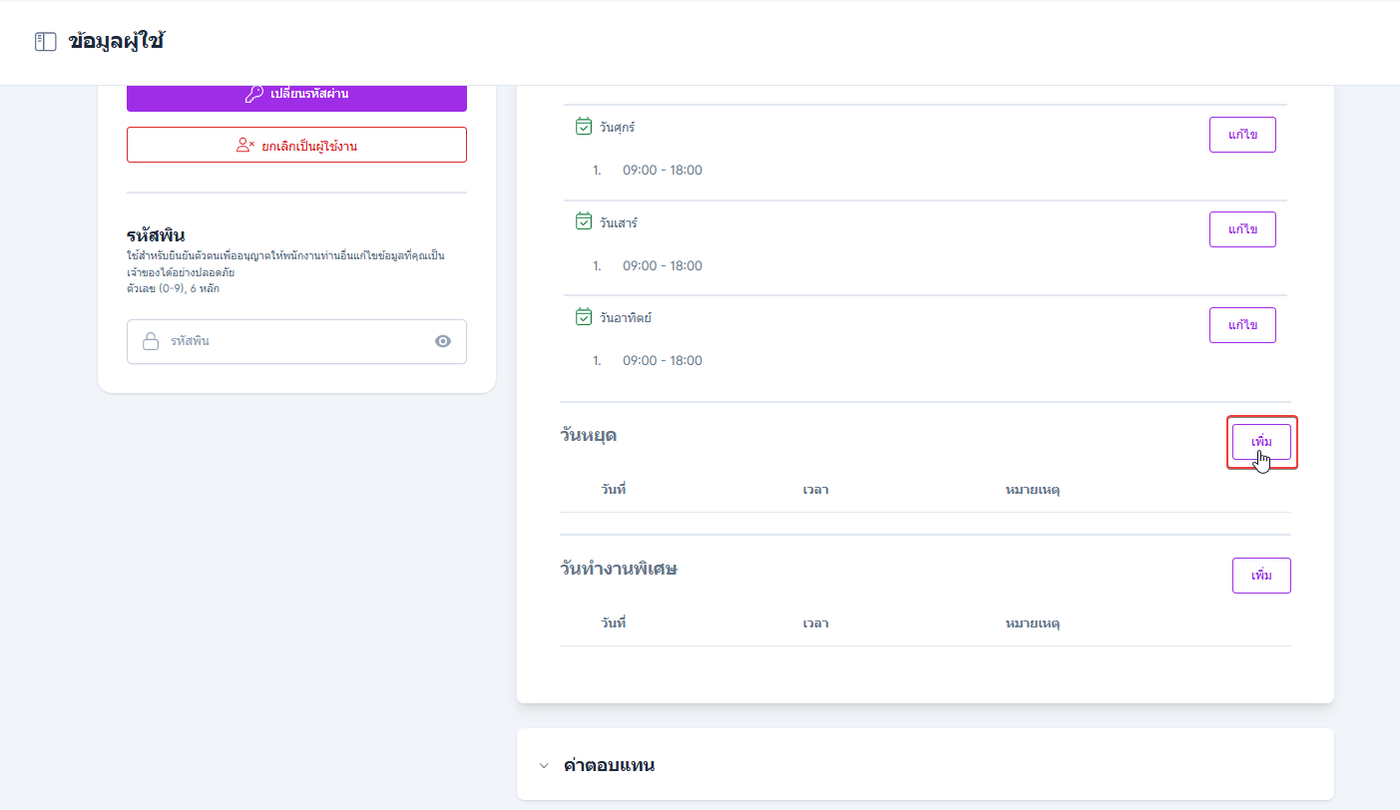1400x810 pixels.
Task: Add a วันทำงานพิเศษ entry with เพิ่ม
Action: (x=1261, y=576)
